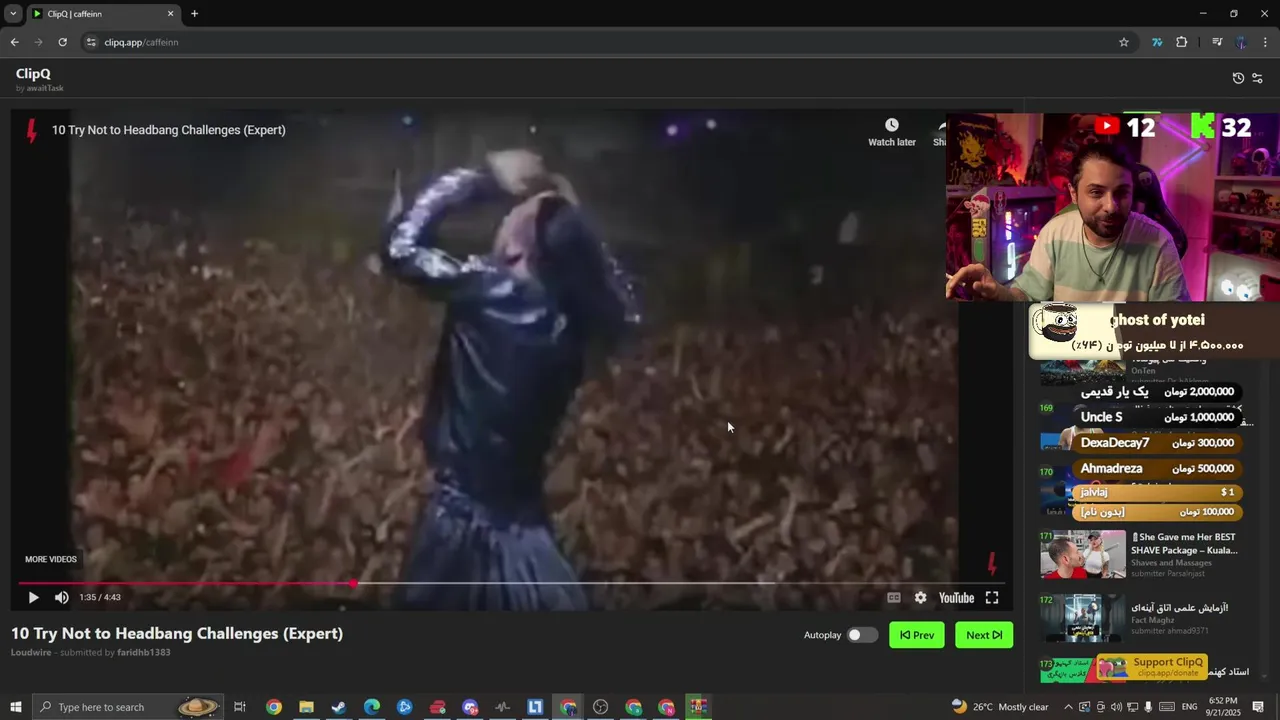Show hidden system tray icons

pyautogui.click(x=1068, y=707)
